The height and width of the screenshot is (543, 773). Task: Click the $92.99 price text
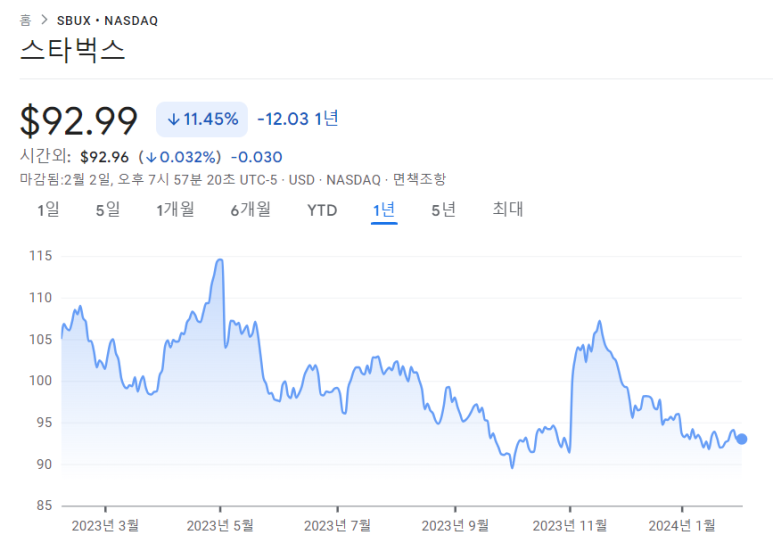tap(78, 121)
